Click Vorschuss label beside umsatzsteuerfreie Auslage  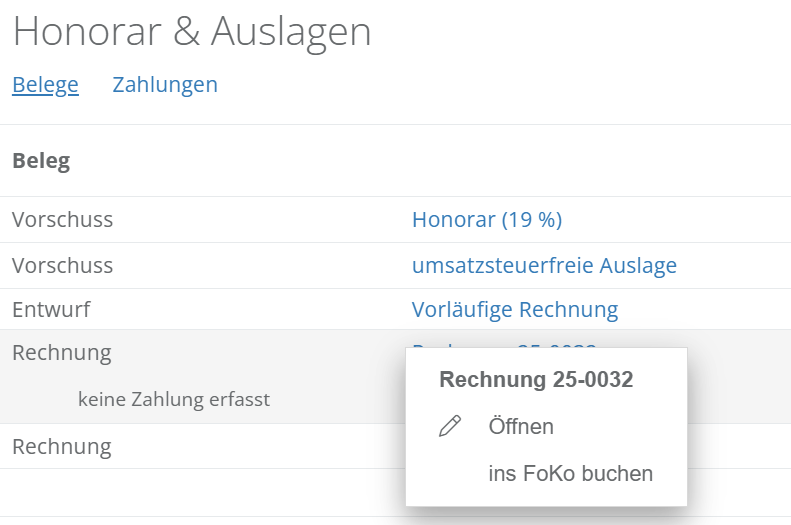(x=62, y=266)
